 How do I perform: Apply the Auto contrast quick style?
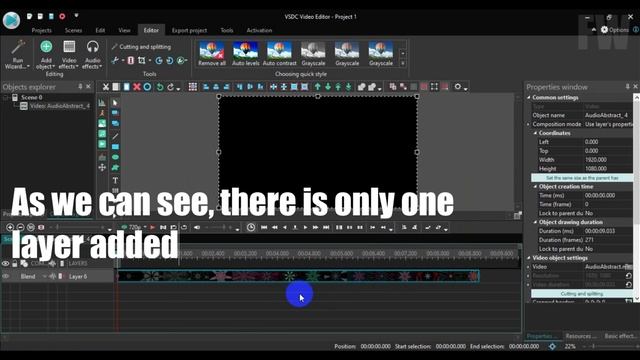pyautogui.click(x=279, y=53)
